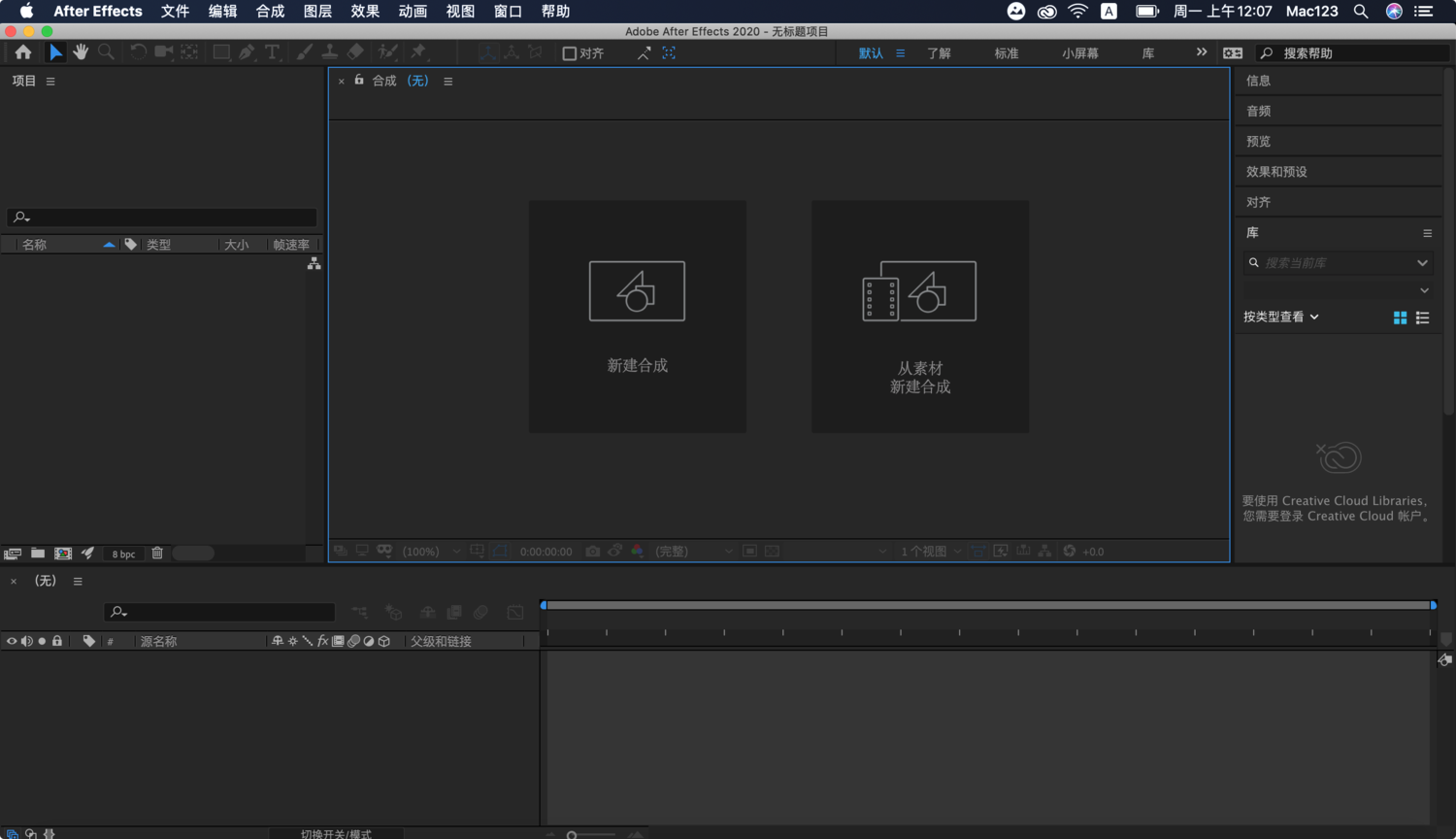Click the trash icon in Project panel

[157, 554]
